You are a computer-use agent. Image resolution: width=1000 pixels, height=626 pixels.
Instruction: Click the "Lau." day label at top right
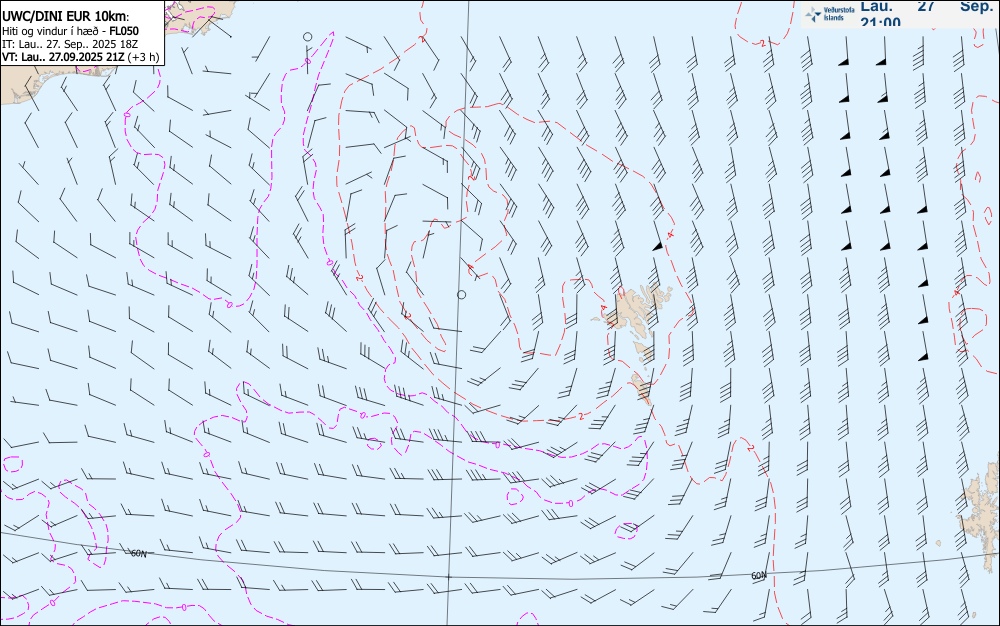(x=877, y=6)
